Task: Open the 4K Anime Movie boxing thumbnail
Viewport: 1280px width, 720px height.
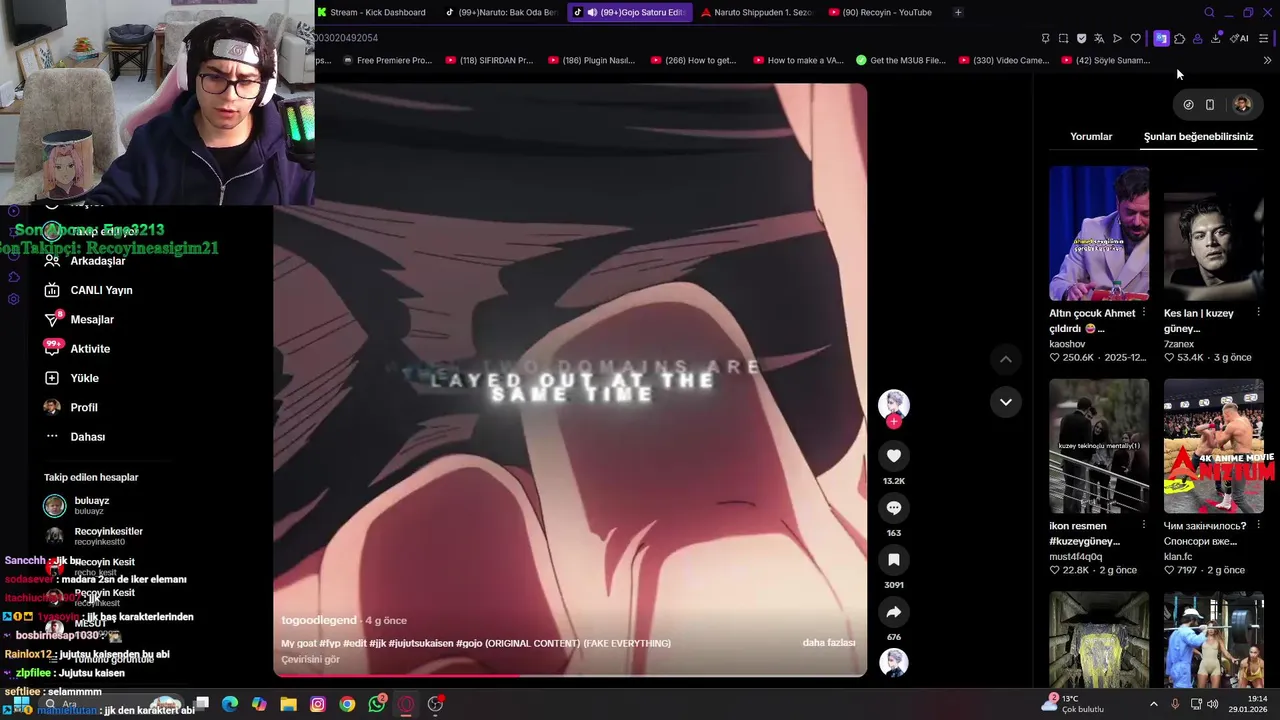Action: click(x=1214, y=446)
